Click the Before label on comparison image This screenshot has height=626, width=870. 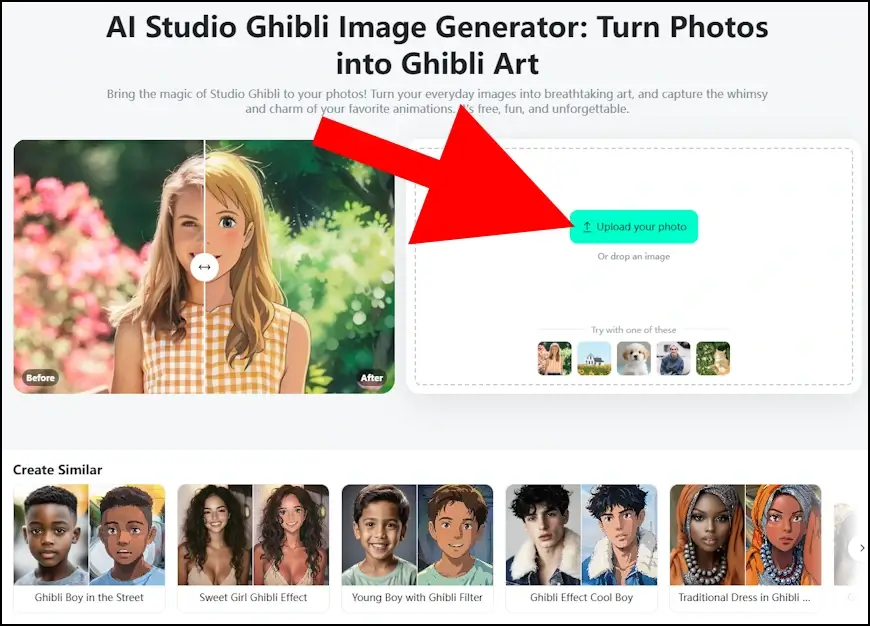tap(41, 378)
